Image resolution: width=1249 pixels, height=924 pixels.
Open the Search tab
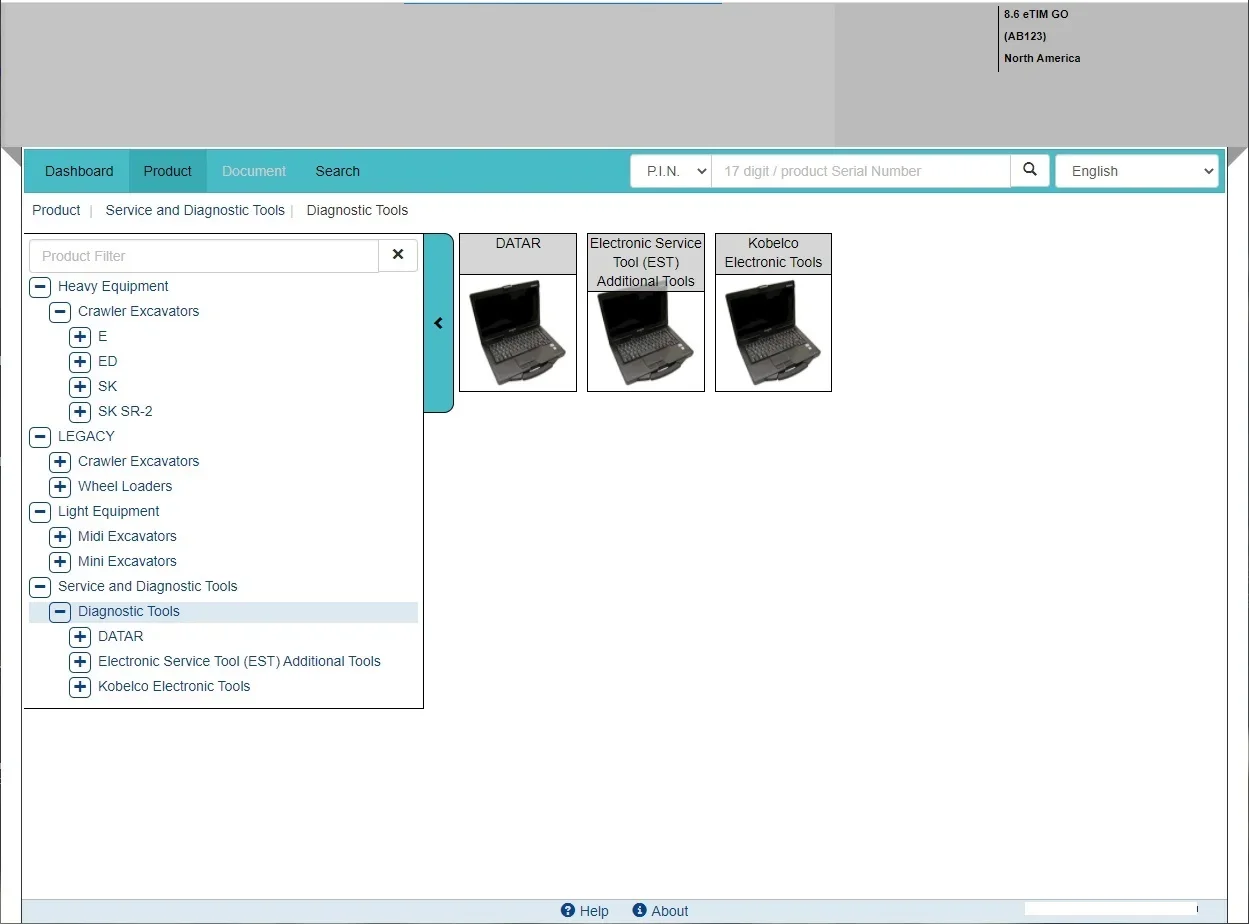pos(337,171)
